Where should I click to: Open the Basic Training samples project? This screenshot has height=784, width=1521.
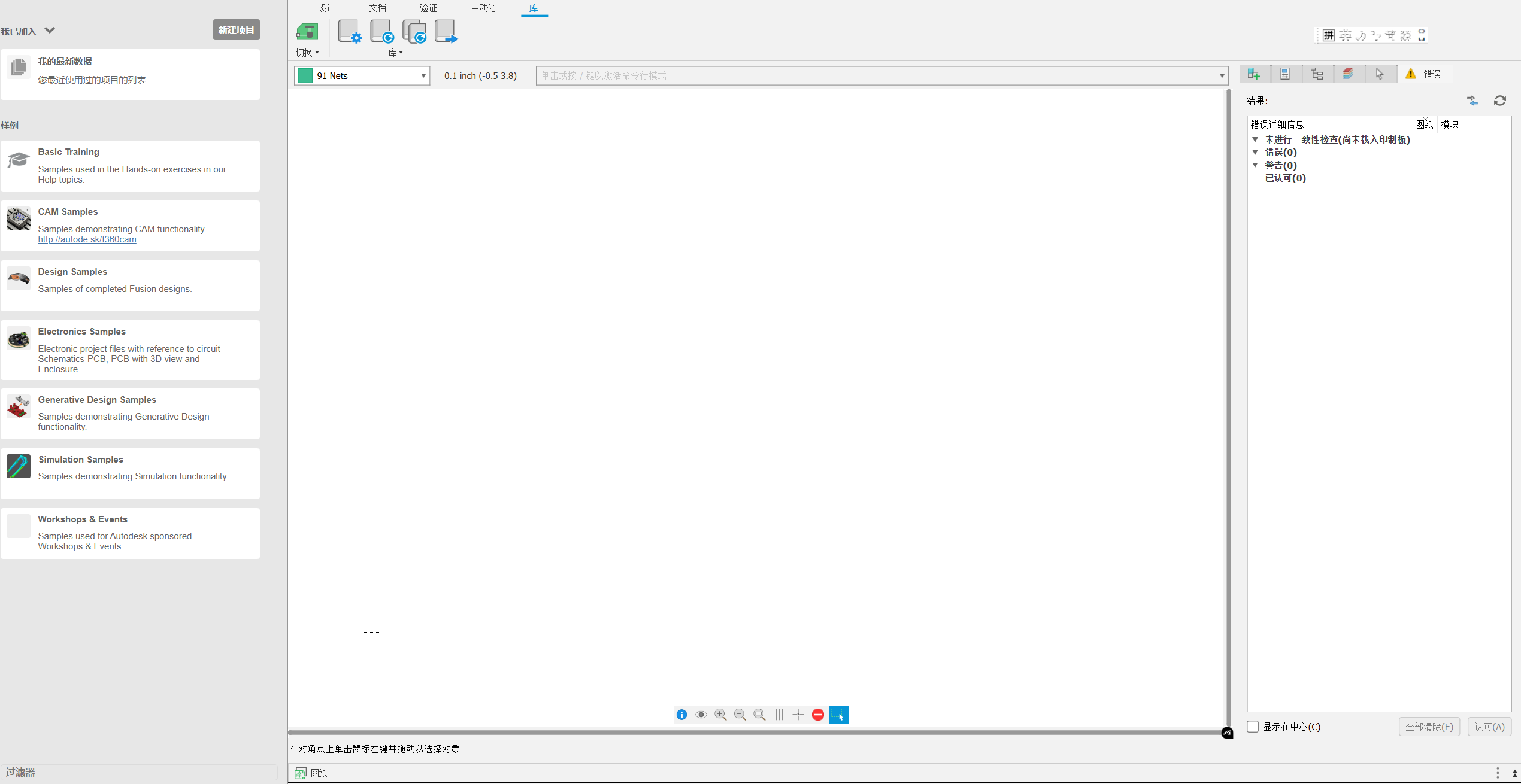click(131, 166)
